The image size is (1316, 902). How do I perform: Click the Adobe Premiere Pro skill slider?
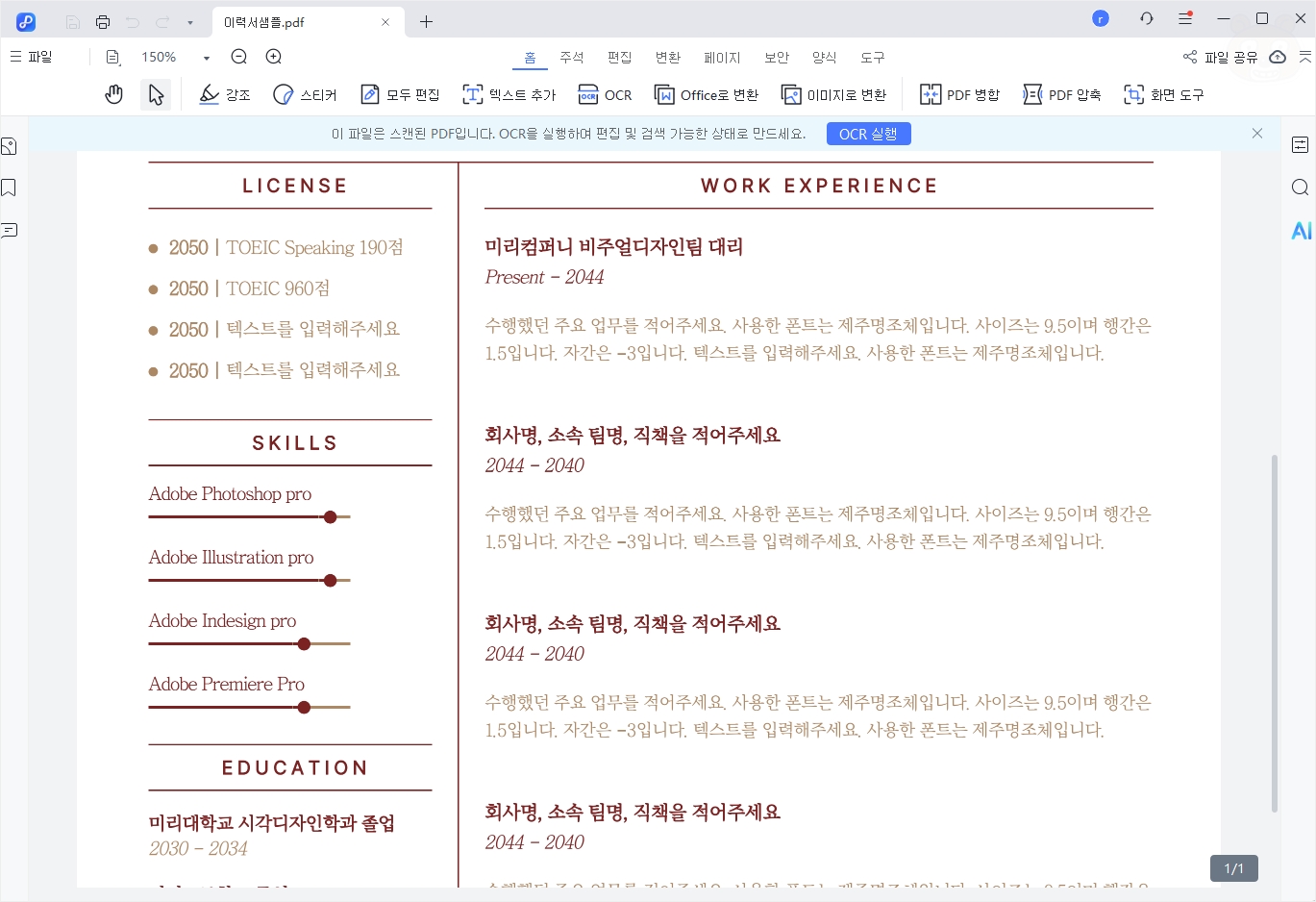click(x=250, y=708)
